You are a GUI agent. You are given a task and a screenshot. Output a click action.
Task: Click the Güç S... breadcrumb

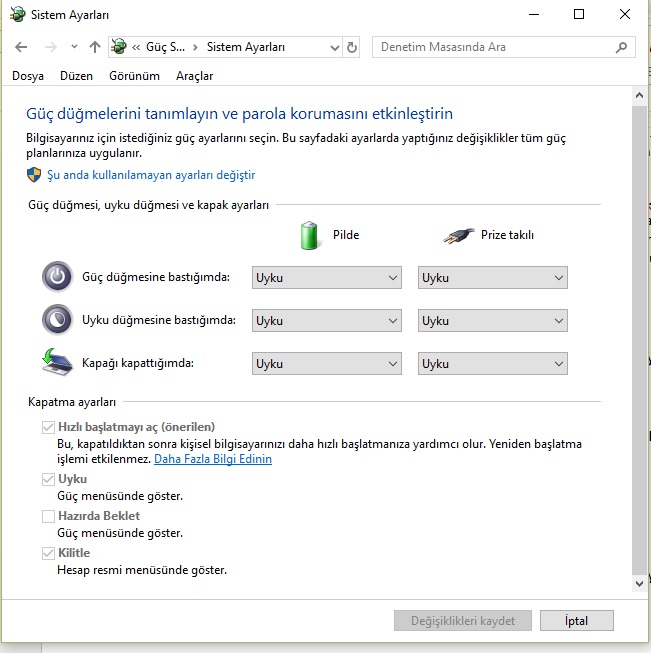pyautogui.click(x=165, y=47)
